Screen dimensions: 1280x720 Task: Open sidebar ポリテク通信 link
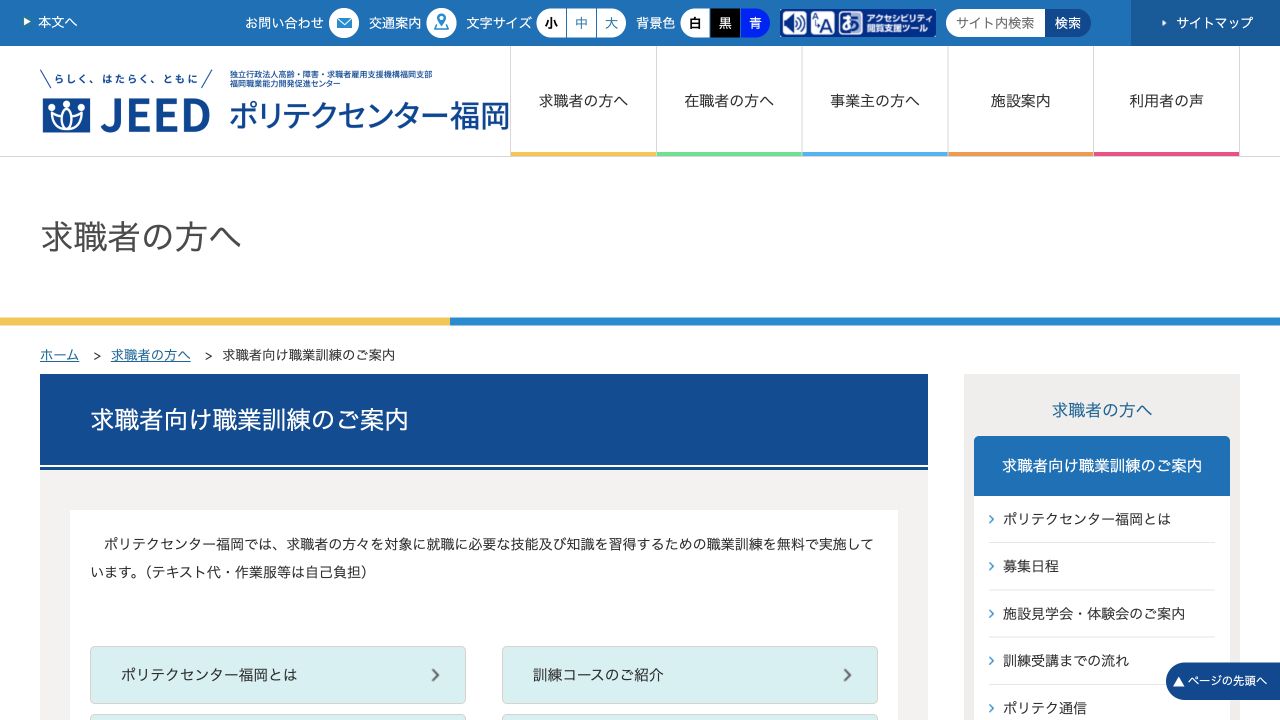tap(1102, 707)
